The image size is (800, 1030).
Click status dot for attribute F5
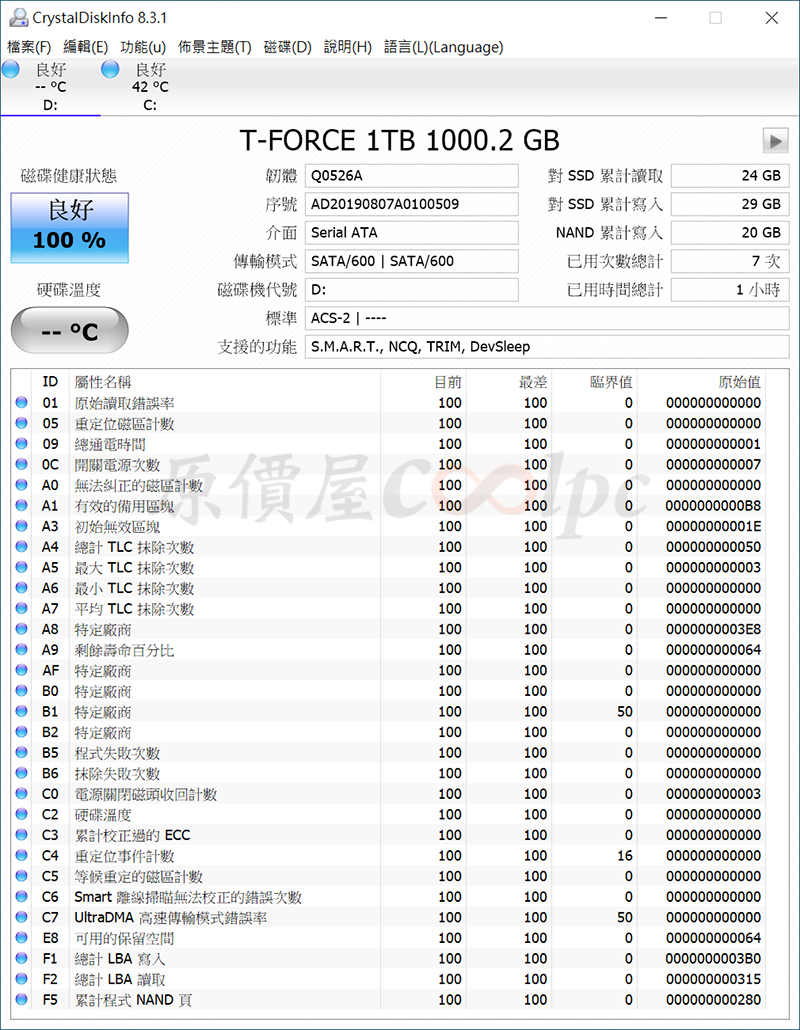(22, 1000)
